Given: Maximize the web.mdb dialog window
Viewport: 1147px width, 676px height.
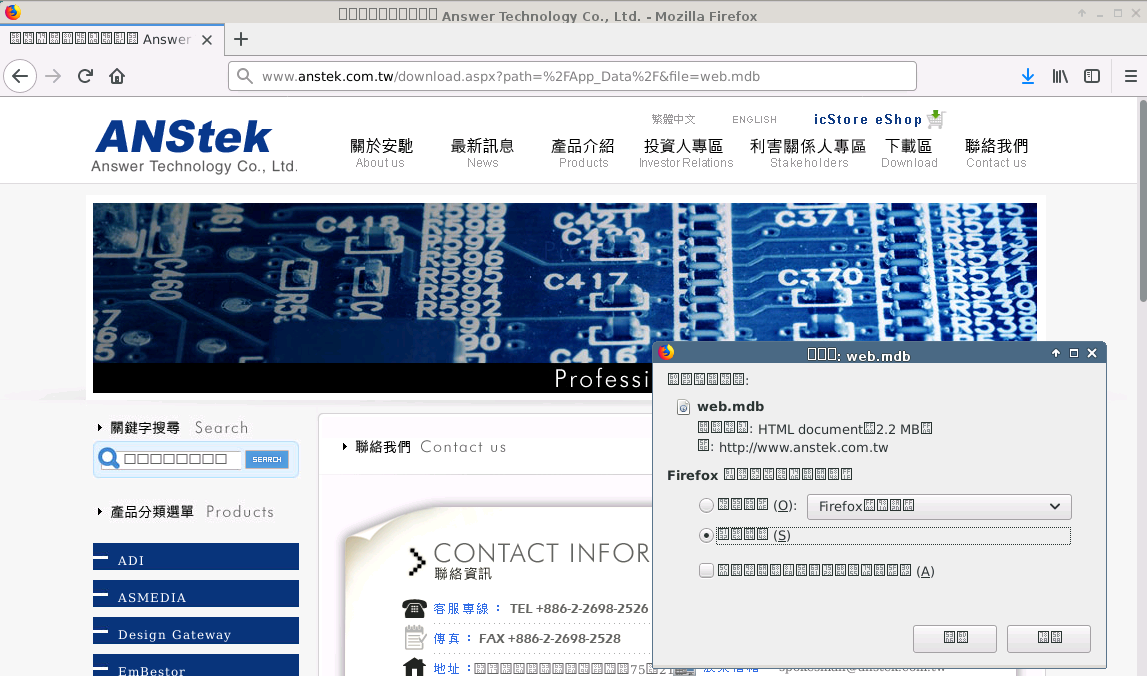Looking at the screenshot, I should pos(1074,353).
